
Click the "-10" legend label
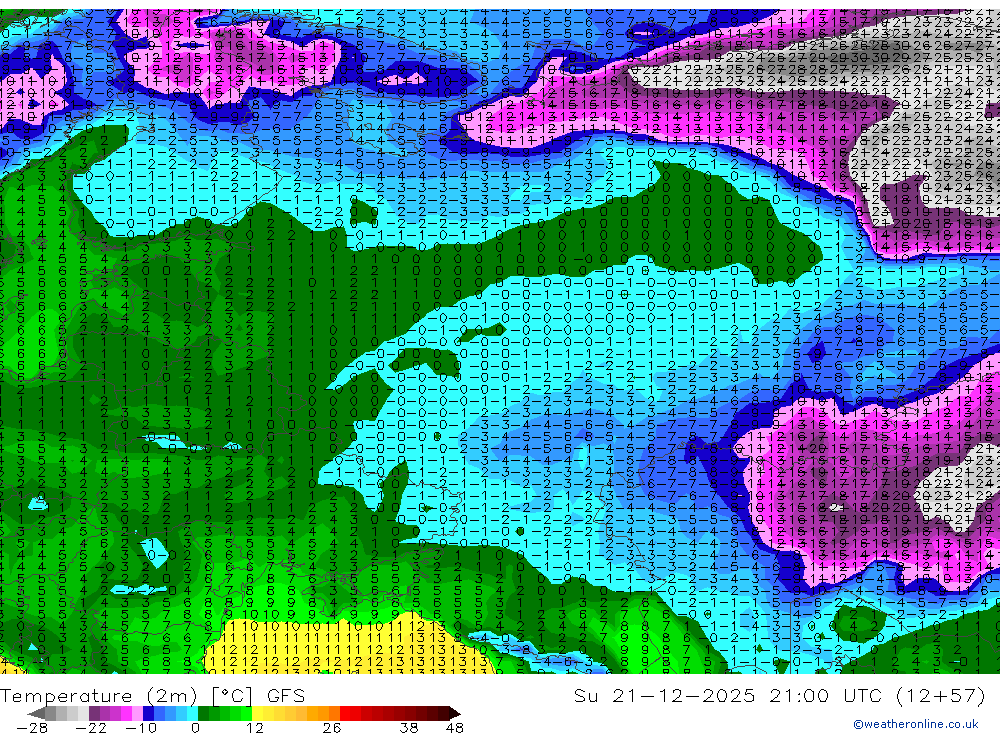[x=140, y=727]
